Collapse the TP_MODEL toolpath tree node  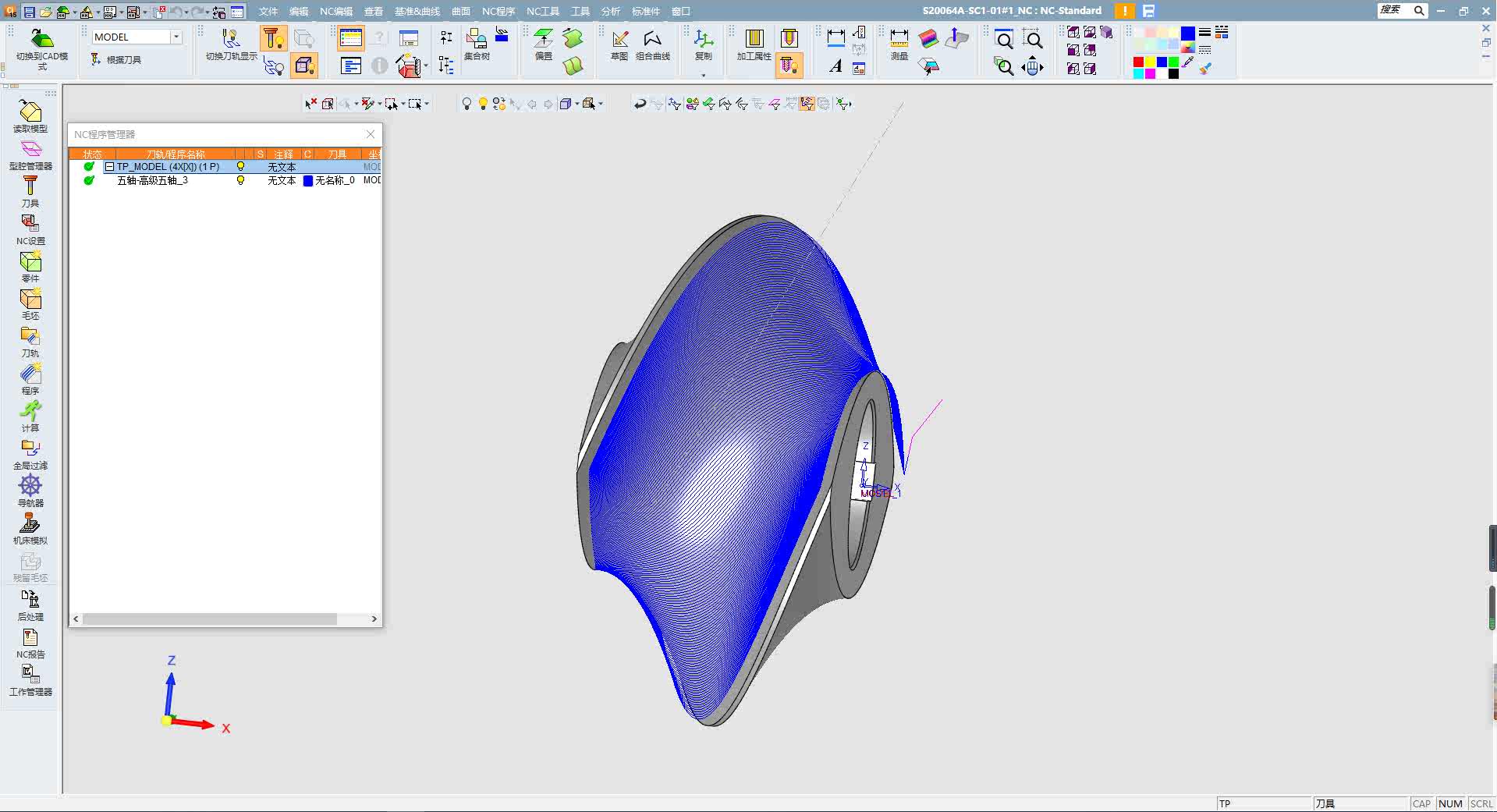[x=110, y=167]
